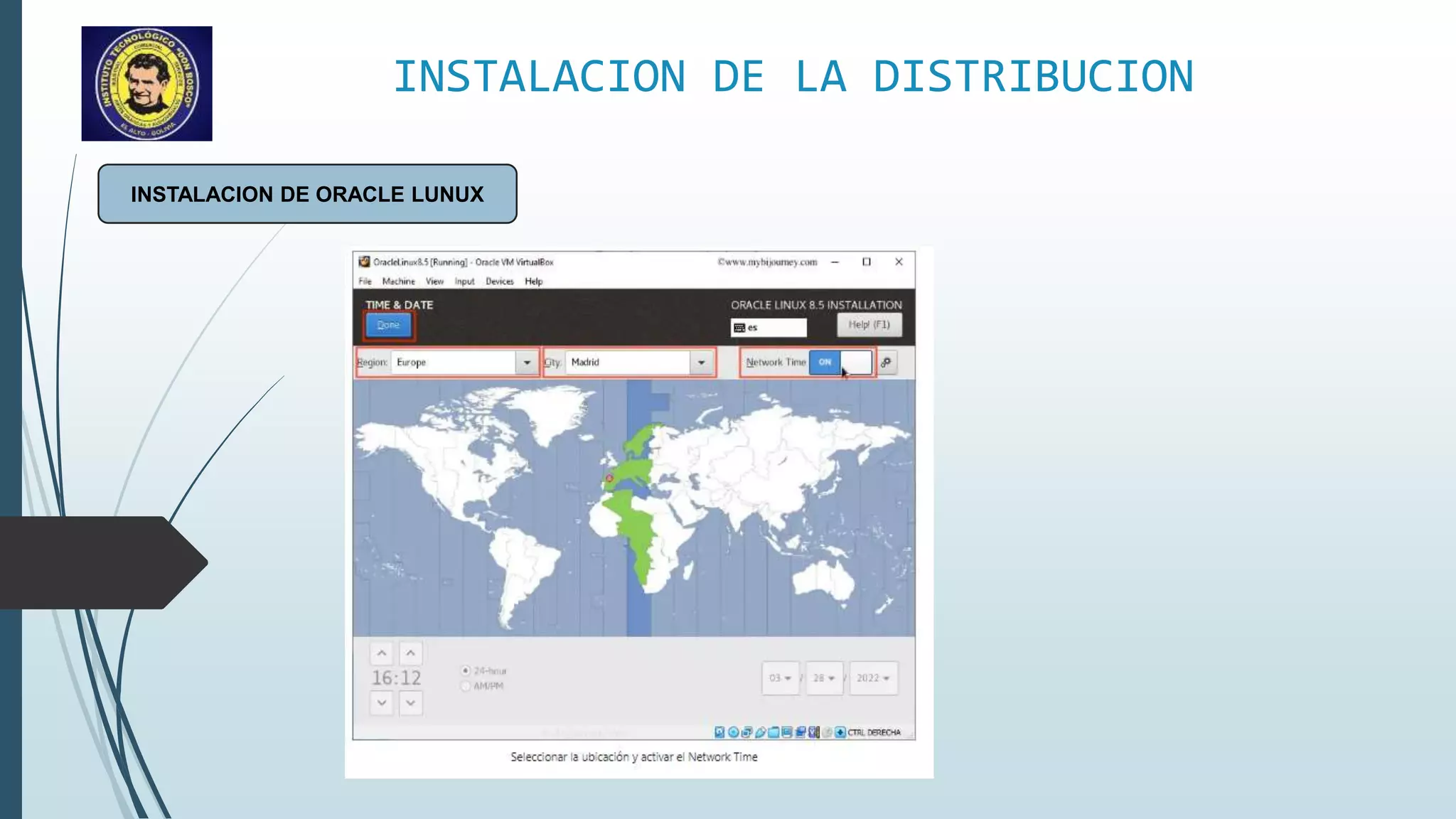Open the Devices menu

click(500, 282)
